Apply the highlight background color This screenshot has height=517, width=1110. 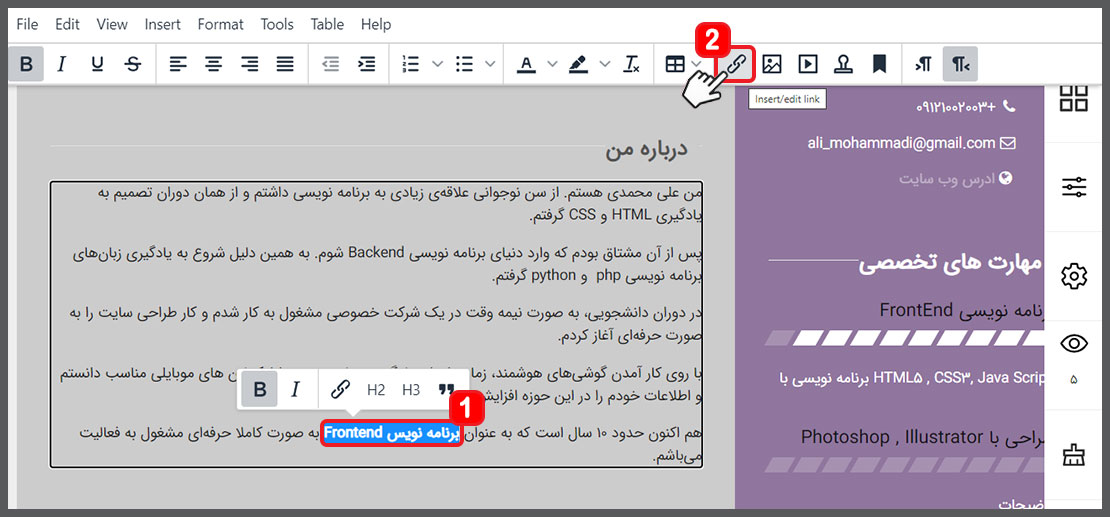coord(578,64)
